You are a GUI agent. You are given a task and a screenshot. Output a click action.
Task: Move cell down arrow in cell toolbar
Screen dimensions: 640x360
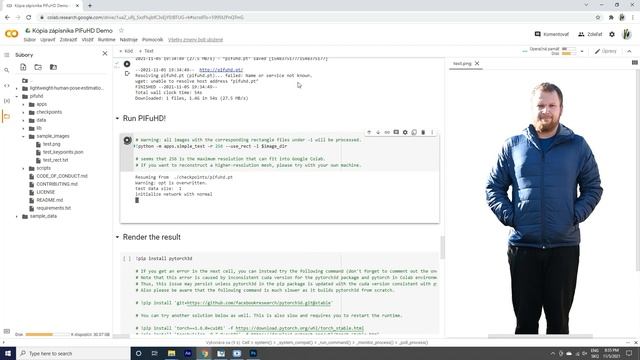(x=378, y=132)
